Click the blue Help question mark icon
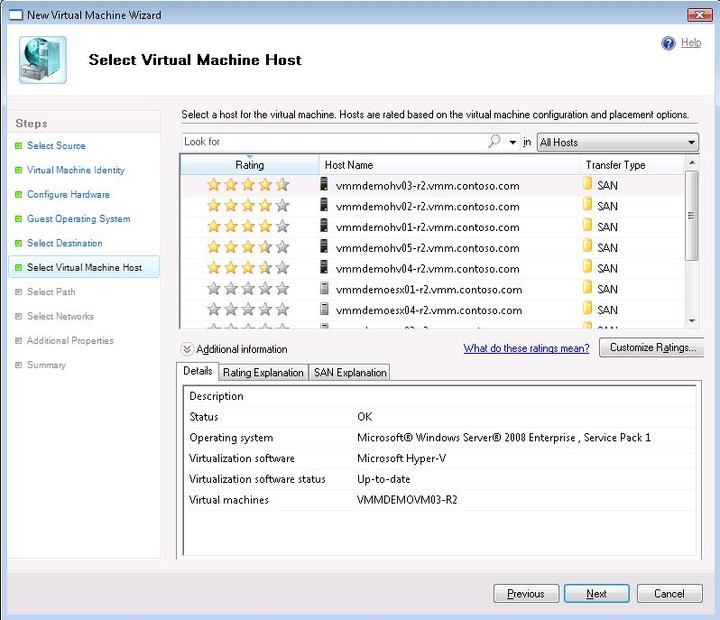 tap(668, 43)
